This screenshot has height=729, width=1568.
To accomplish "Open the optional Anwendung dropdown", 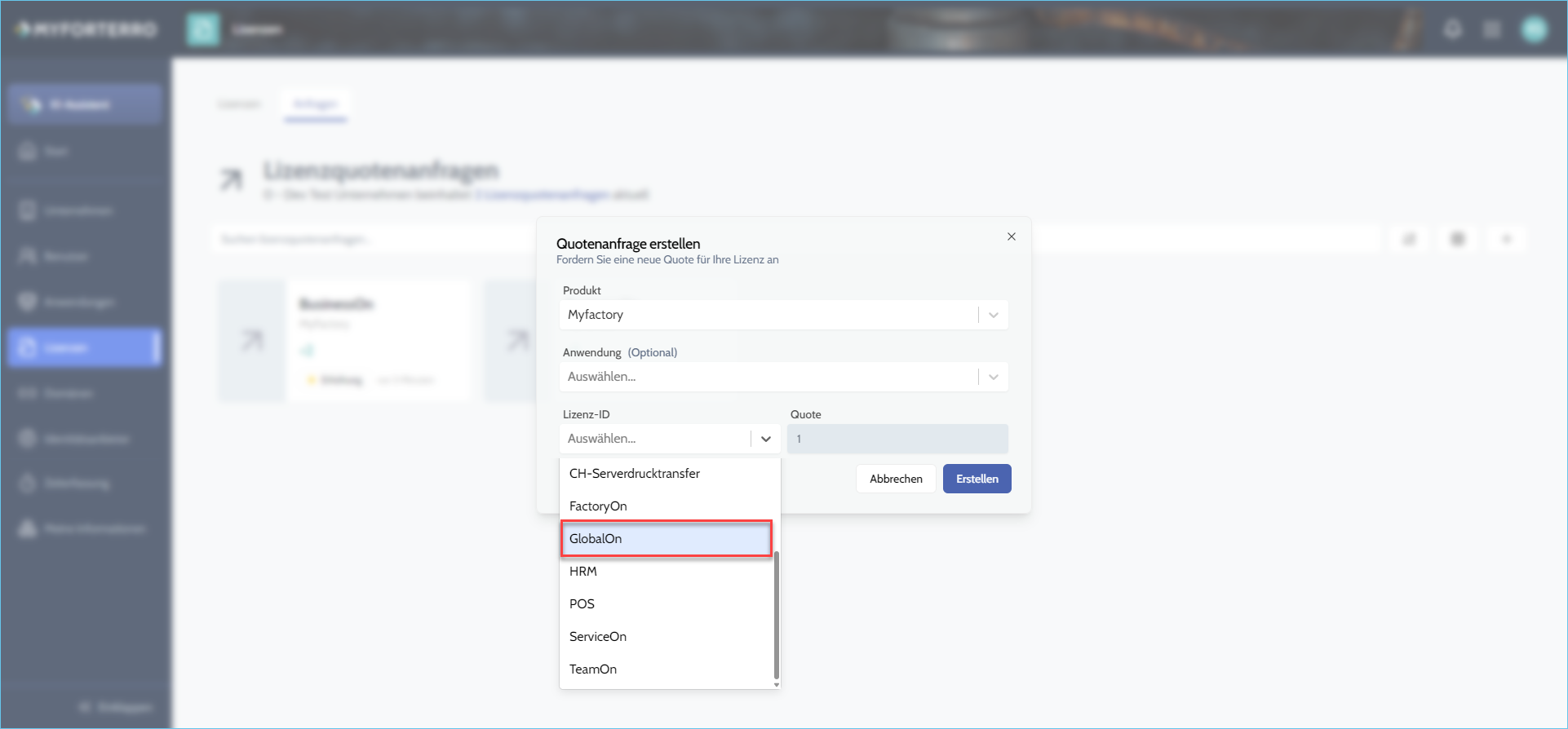I will (784, 377).
